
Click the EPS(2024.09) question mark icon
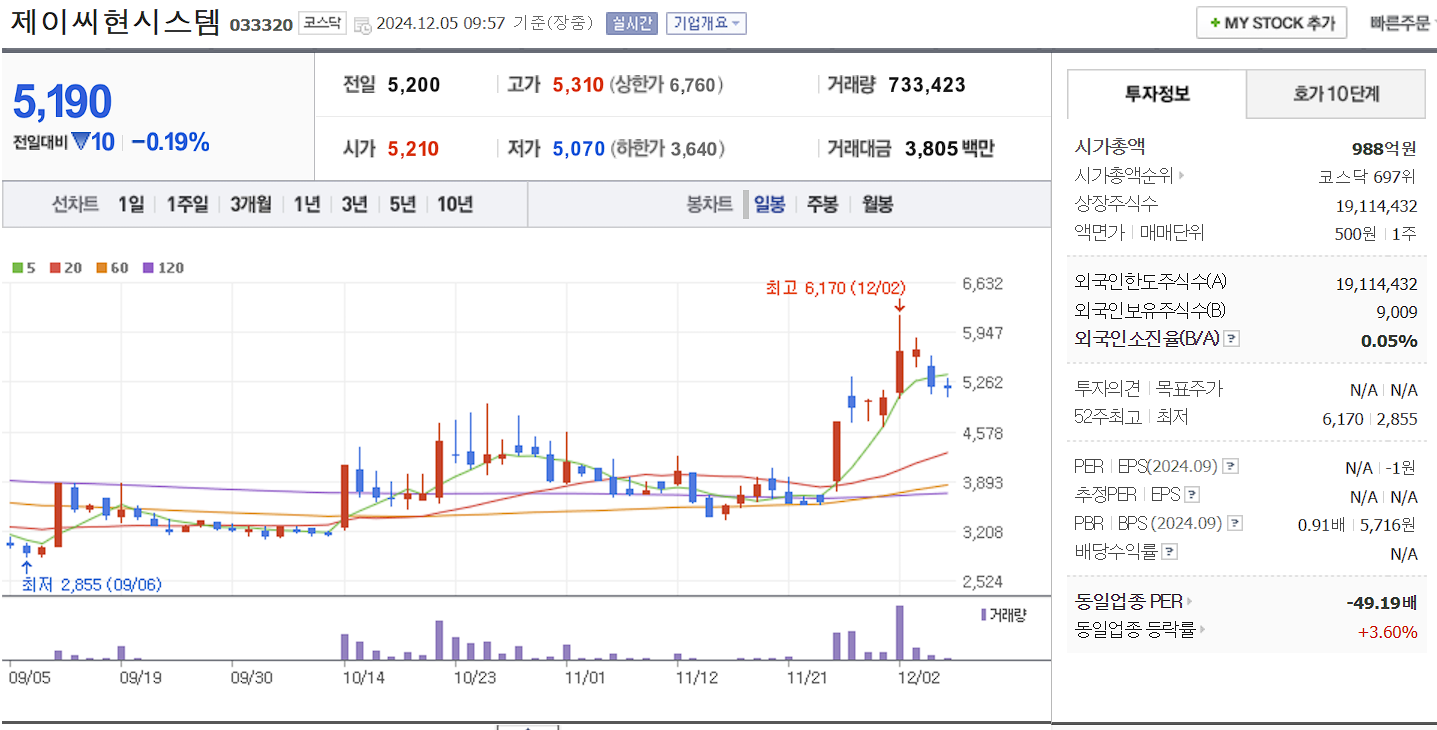click(x=1230, y=465)
